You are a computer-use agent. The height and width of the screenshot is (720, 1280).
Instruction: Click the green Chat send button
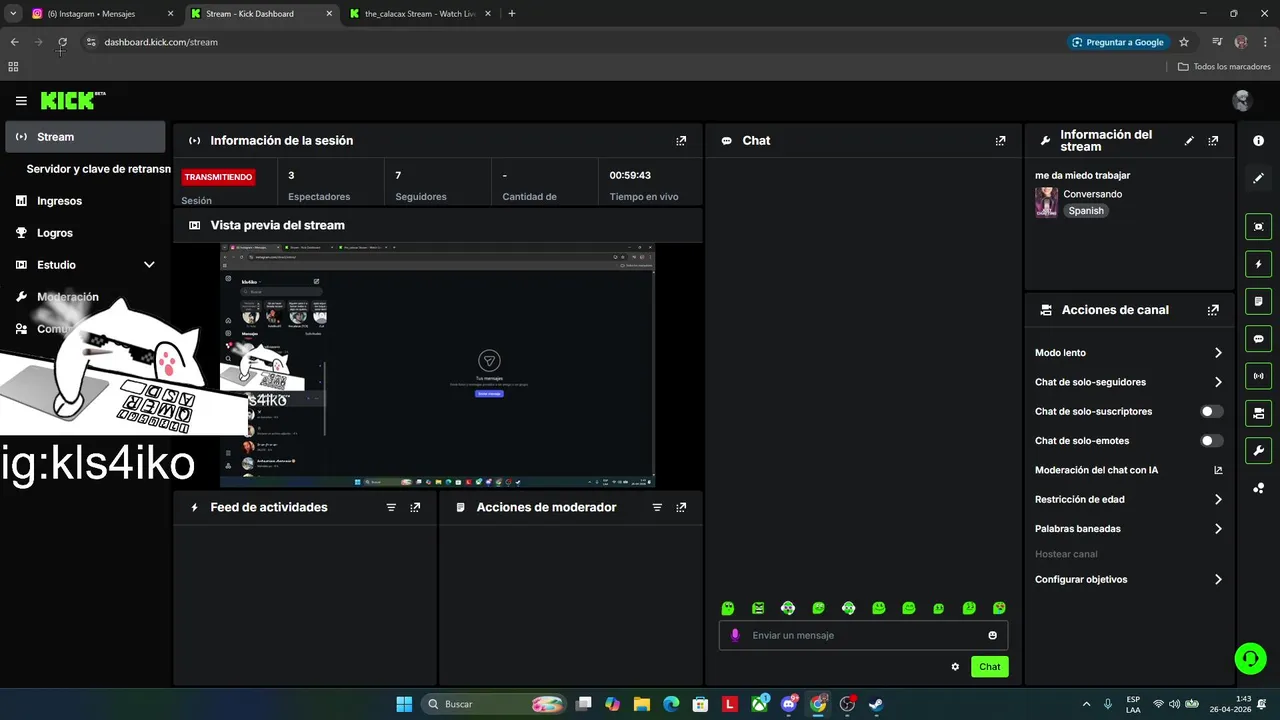[990, 667]
